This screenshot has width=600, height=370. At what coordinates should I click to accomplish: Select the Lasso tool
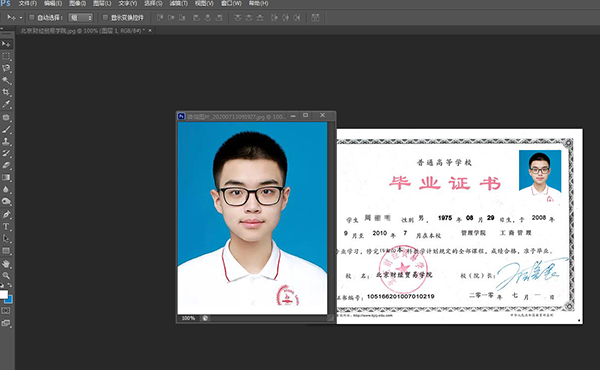click(x=6, y=68)
